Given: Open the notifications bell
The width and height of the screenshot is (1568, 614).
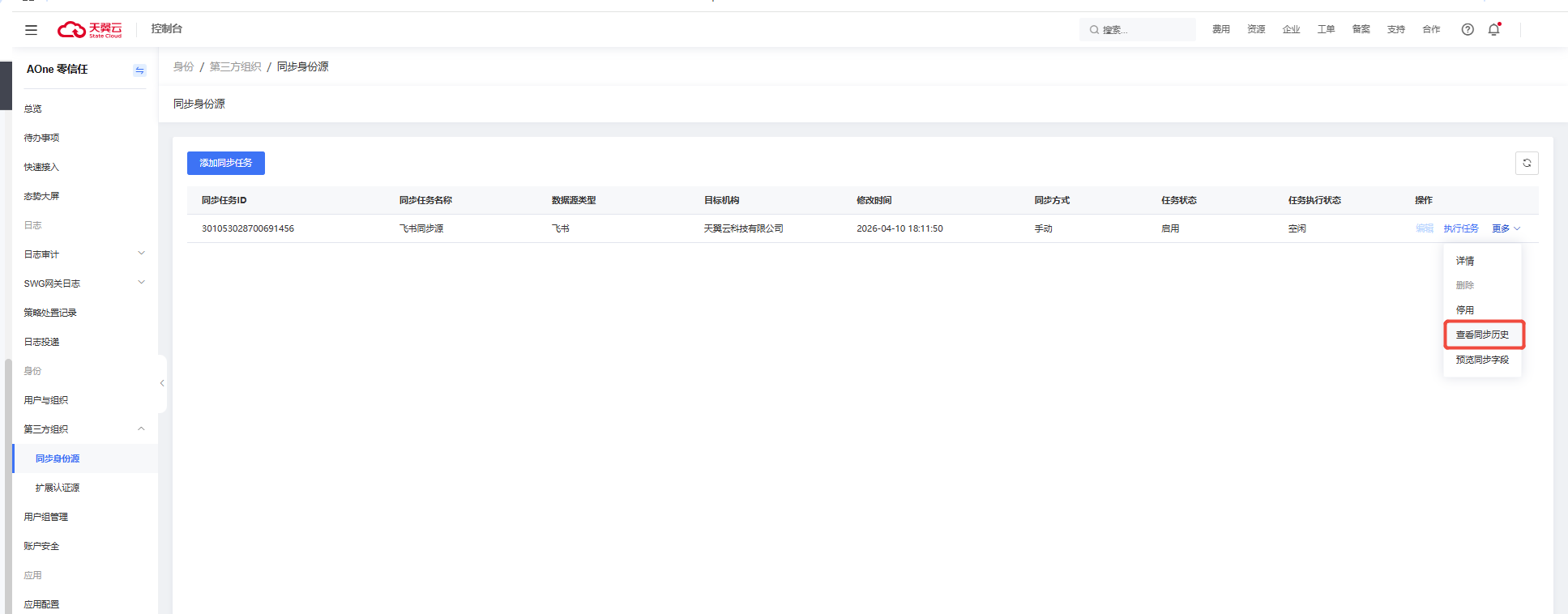Looking at the screenshot, I should 1493,30.
